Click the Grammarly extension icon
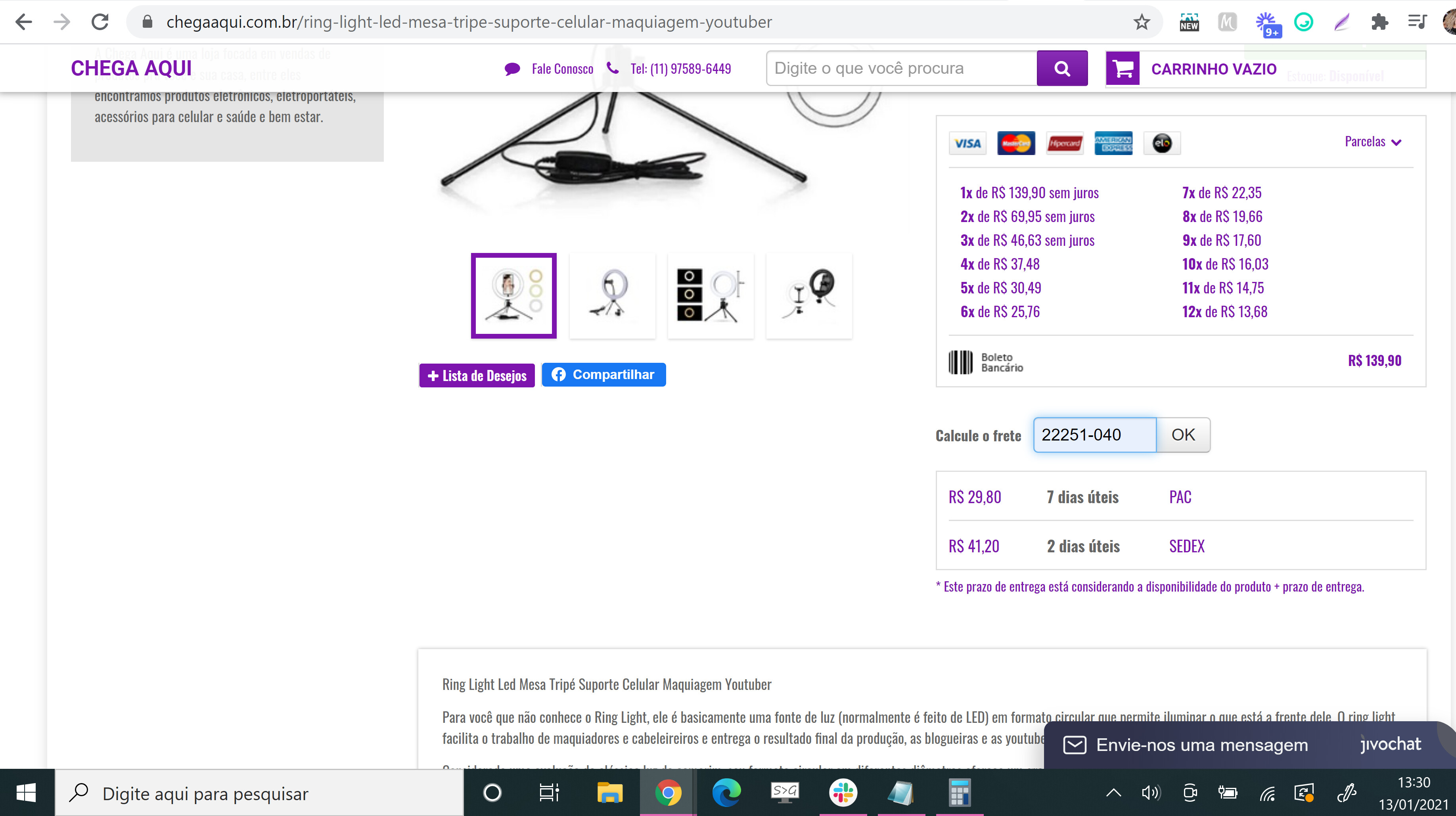The width and height of the screenshot is (1456, 816). [x=1303, y=22]
